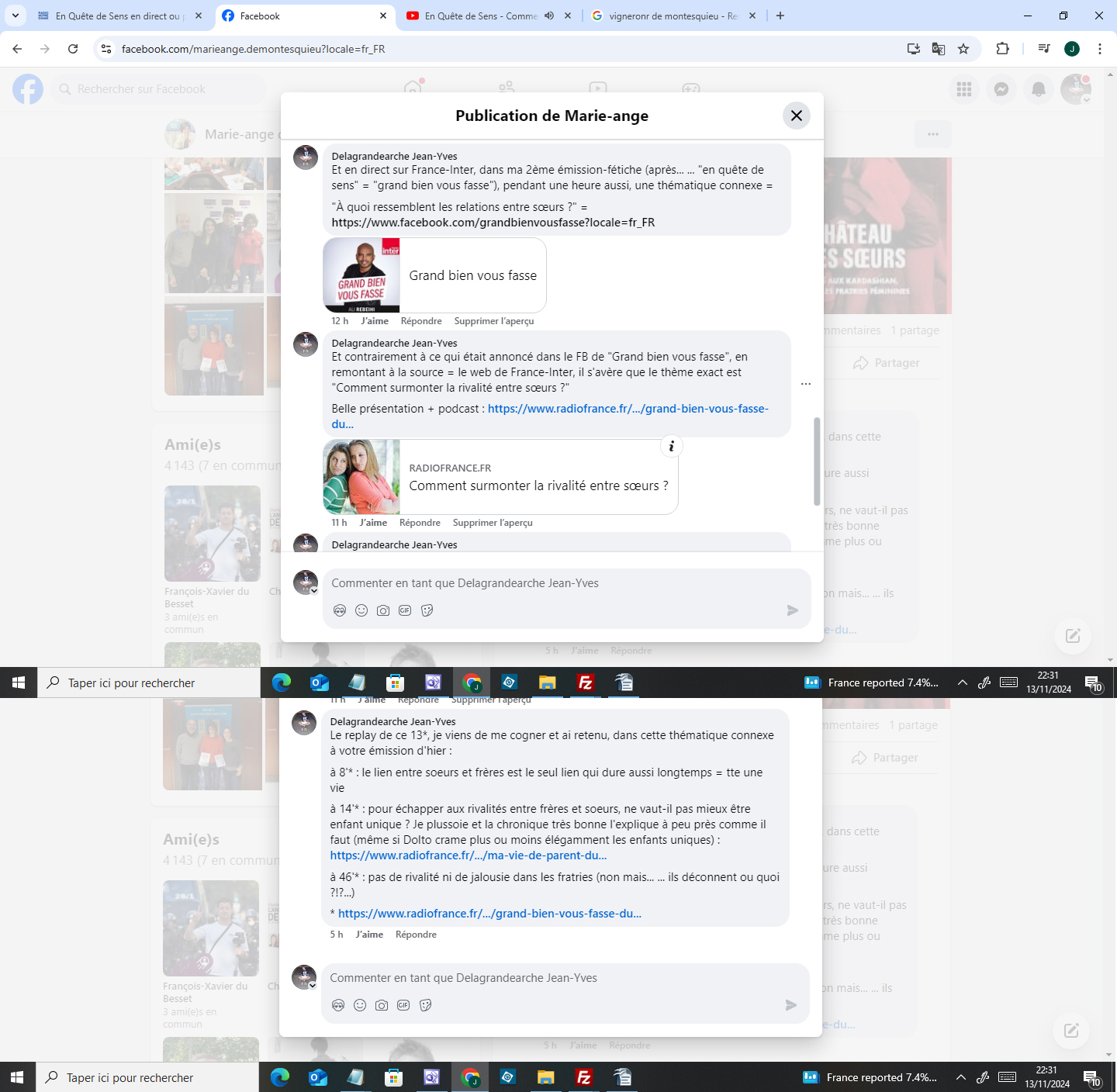
Task: Add sticker in upper comment box
Action: [x=427, y=610]
